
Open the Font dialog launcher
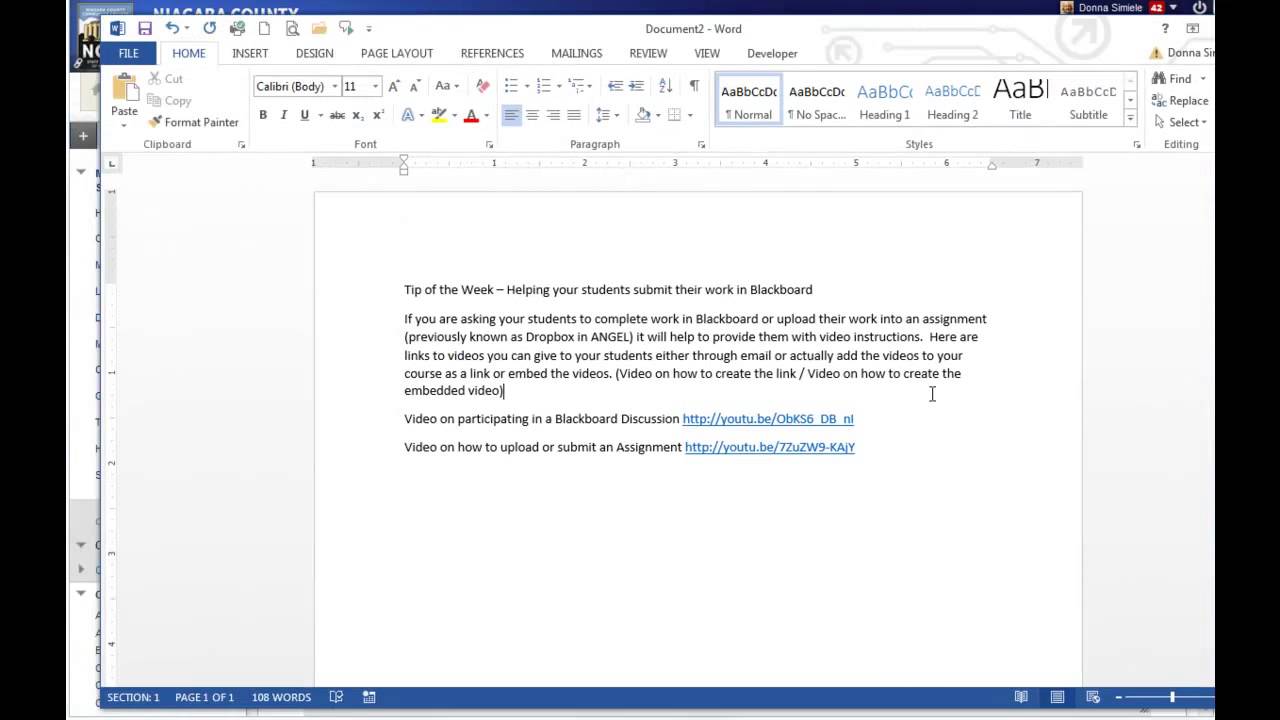tap(489, 145)
